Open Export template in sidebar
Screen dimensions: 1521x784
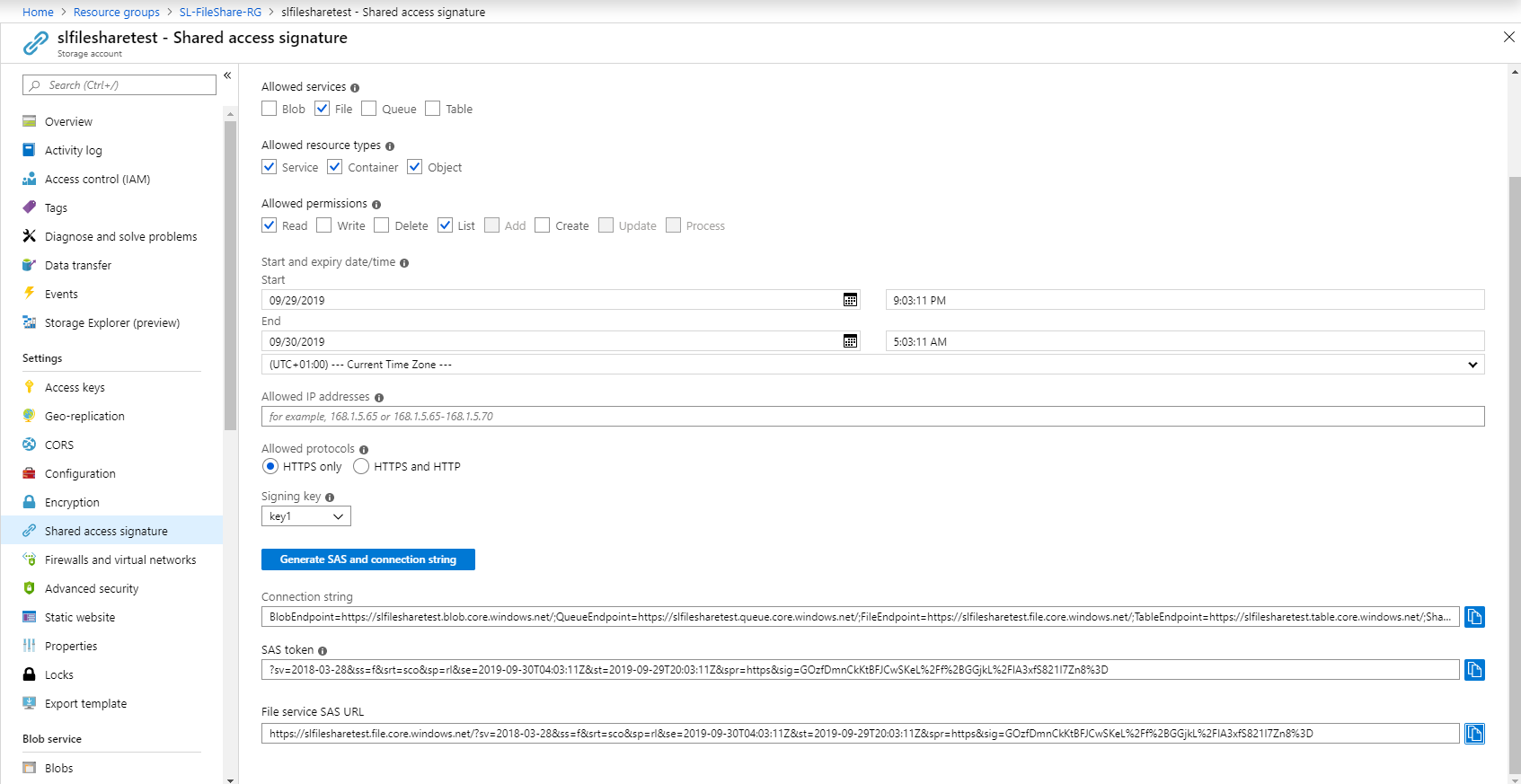(85, 703)
